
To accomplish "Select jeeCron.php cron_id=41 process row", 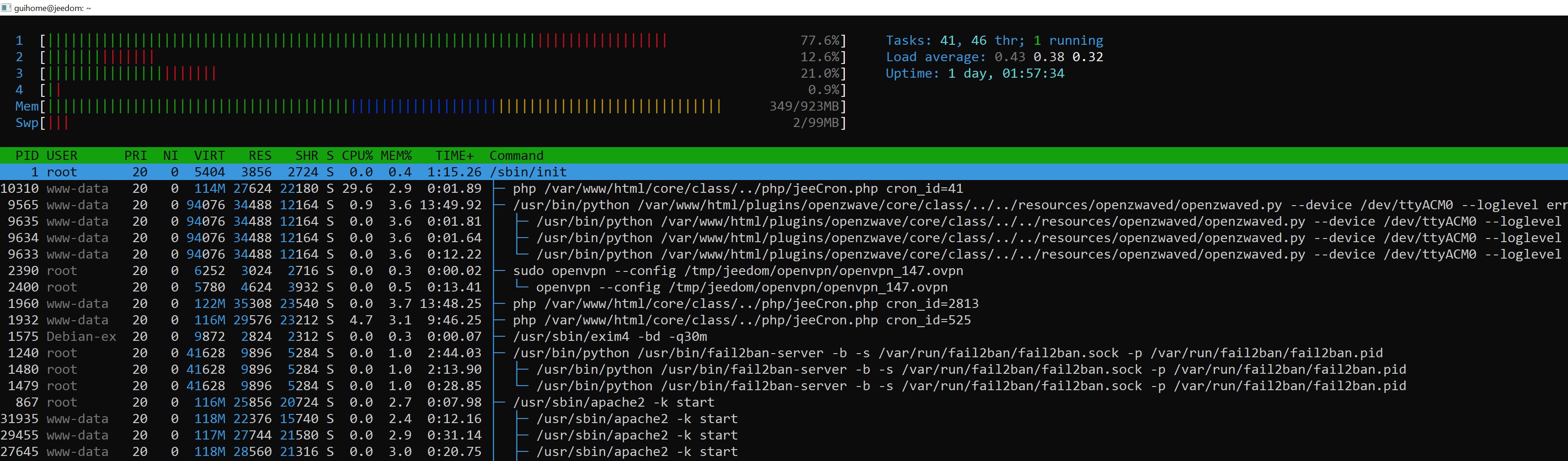I will (784, 189).
